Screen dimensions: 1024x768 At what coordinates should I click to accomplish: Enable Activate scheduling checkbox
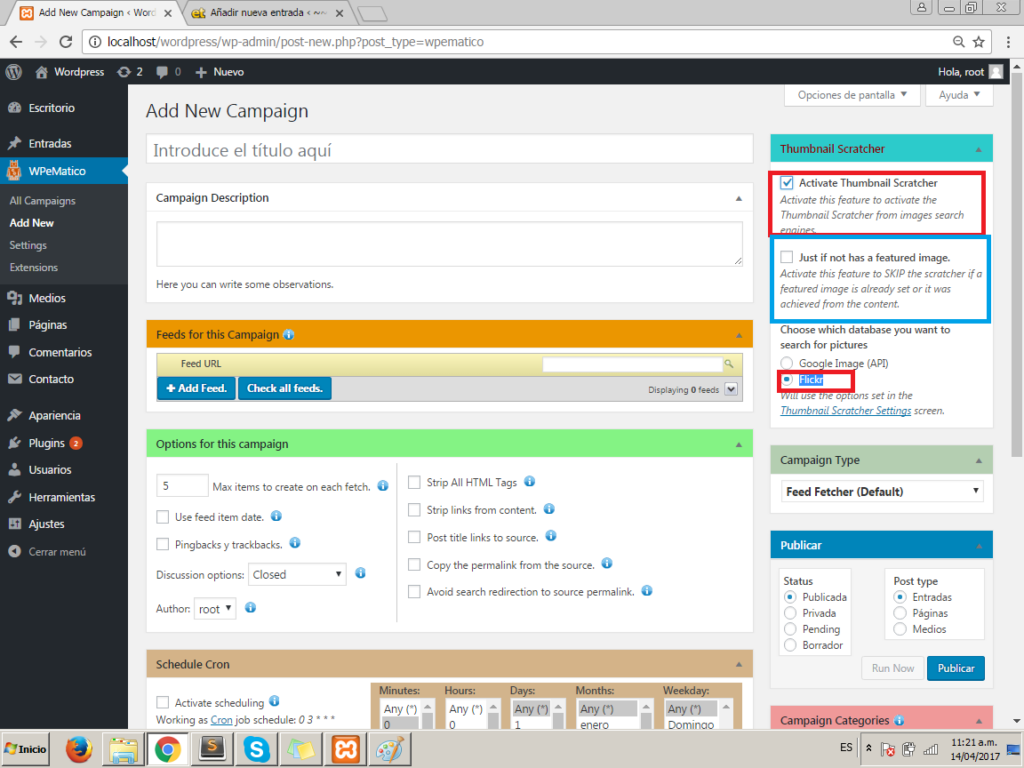pyautogui.click(x=163, y=703)
